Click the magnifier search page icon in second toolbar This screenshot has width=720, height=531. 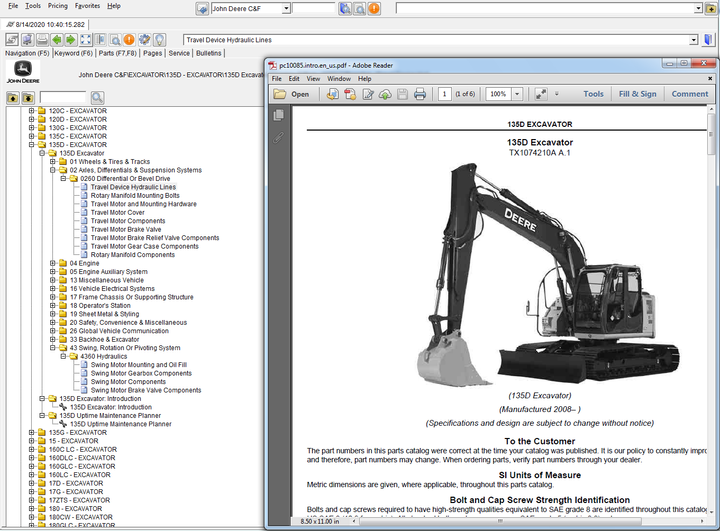click(115, 40)
